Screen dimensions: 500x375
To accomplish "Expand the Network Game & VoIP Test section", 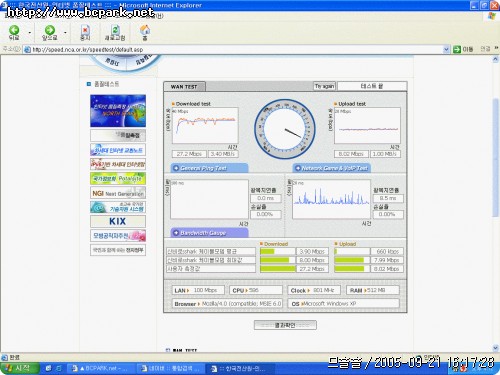I will tap(331, 168).
